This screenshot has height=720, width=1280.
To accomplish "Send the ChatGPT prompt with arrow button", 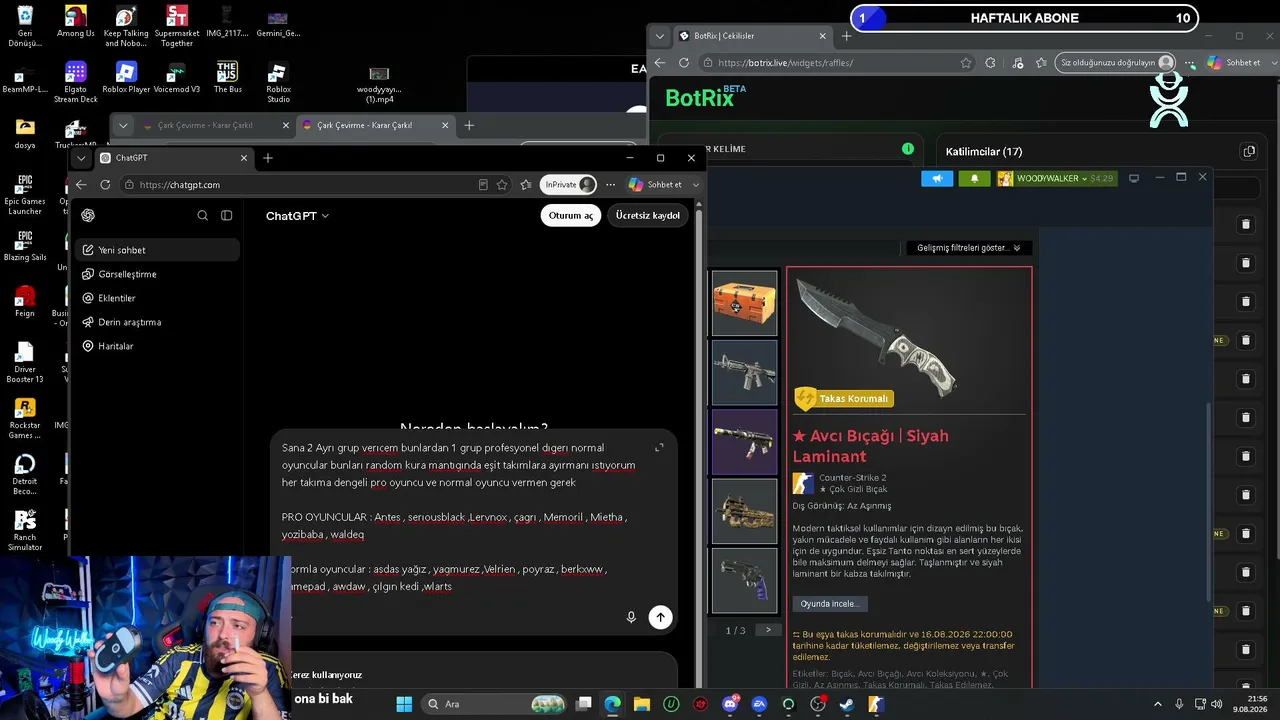I will click(660, 617).
